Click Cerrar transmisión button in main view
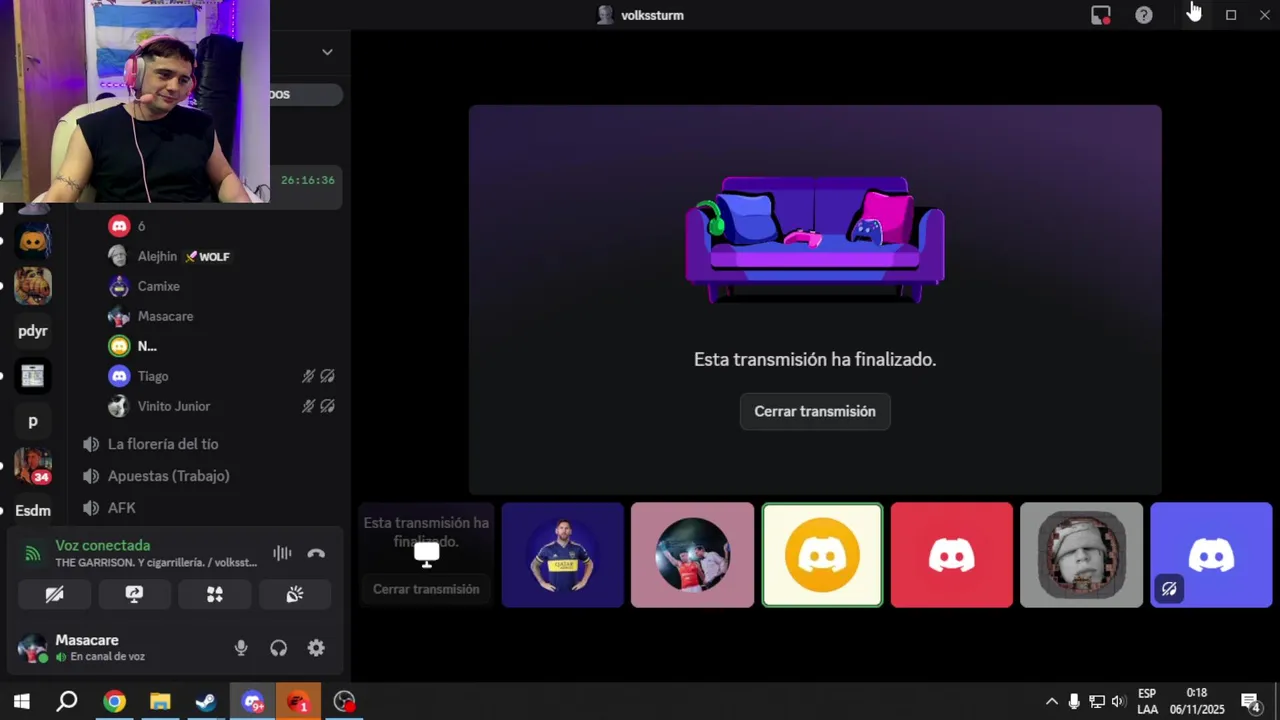Screen dimensions: 1280x720 point(815,412)
